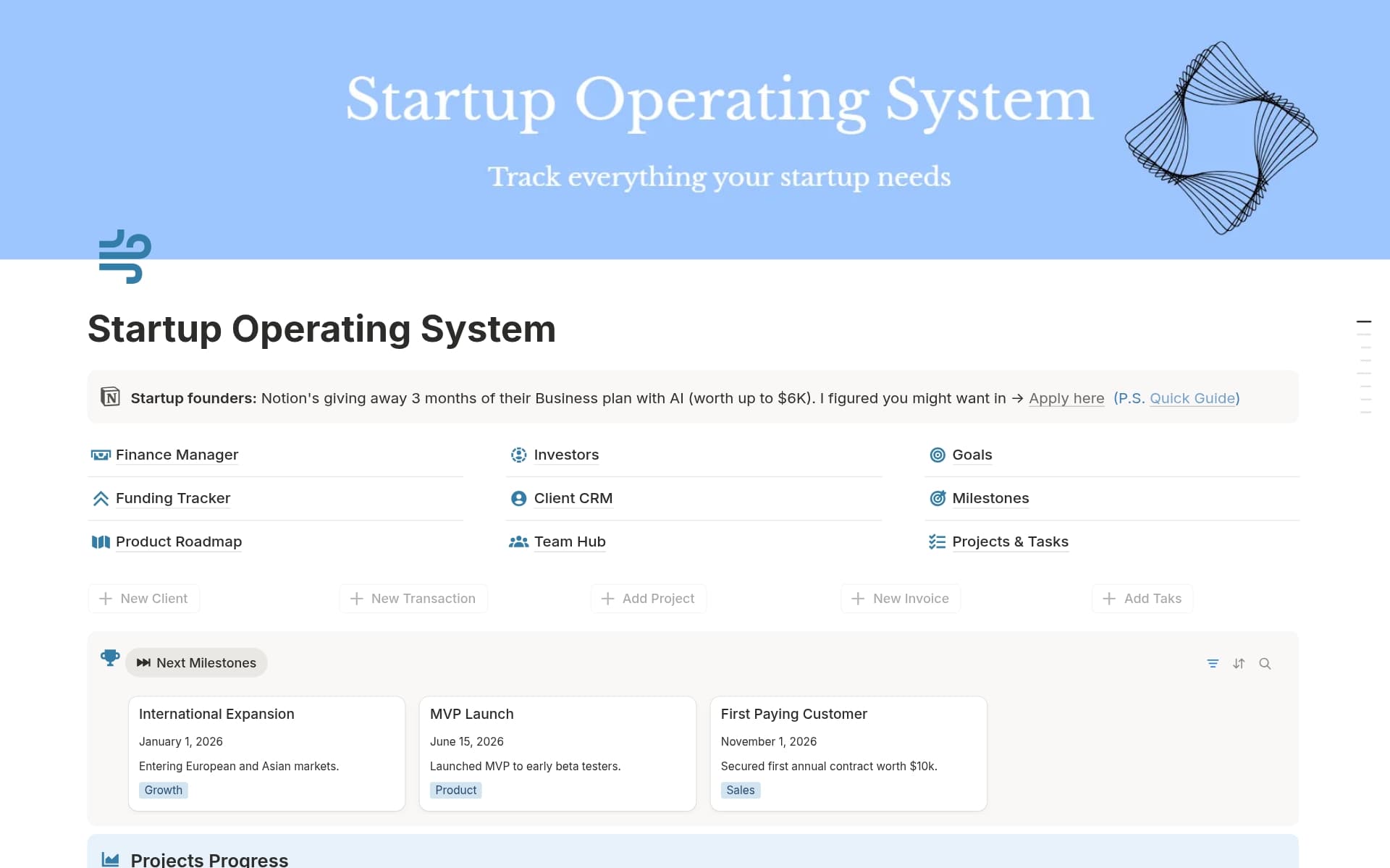The image size is (1390, 868).
Task: Open filter options for Next Milestones
Action: pos(1213,663)
